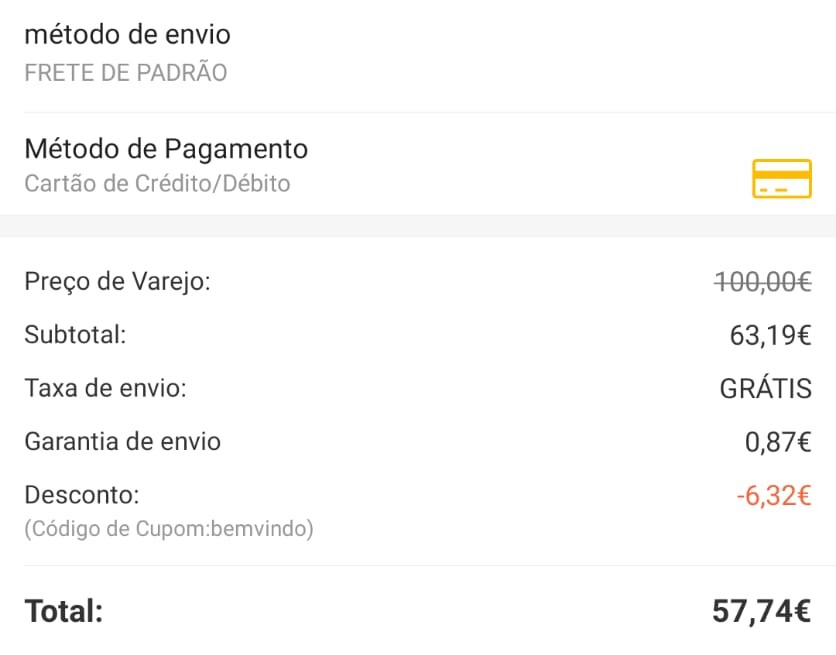This screenshot has height=655, width=836.
Task: Click the gray separator band below payment method
Action: (x=418, y=226)
